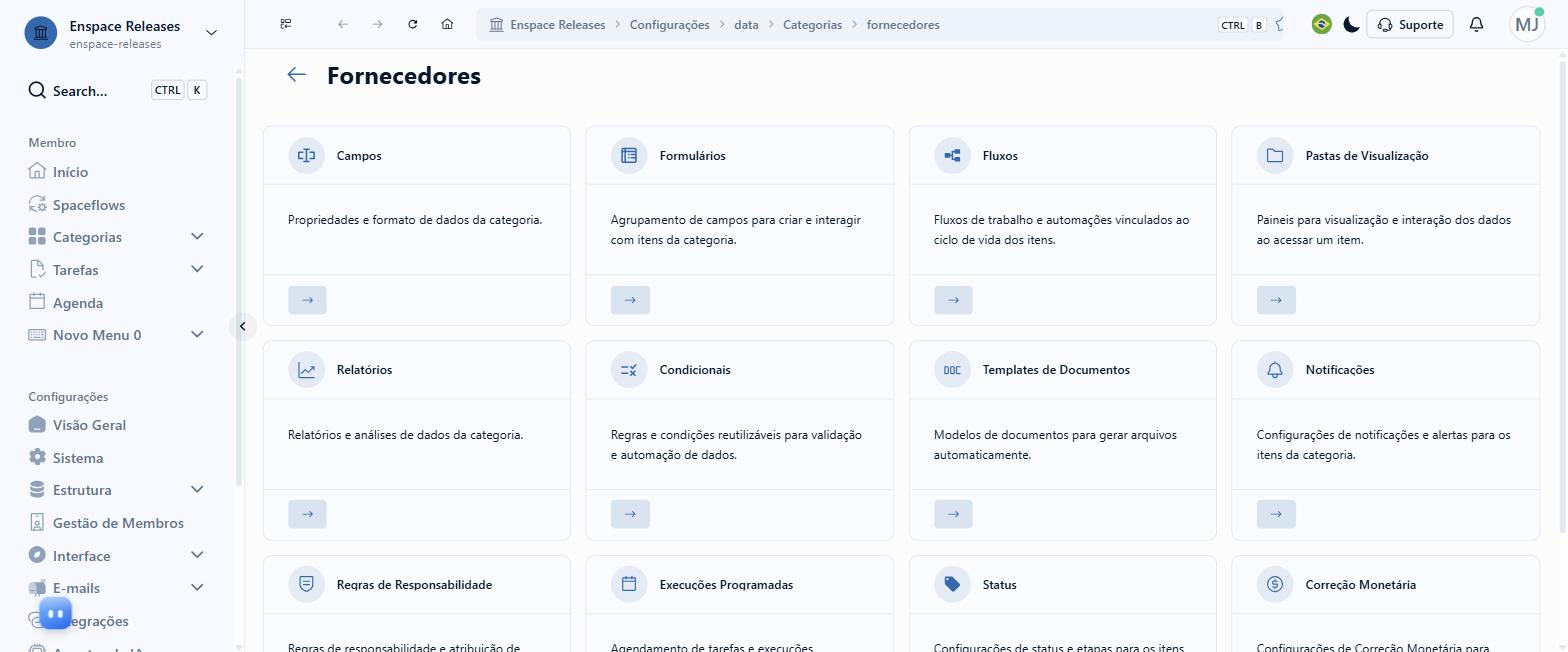Expand the E-mails settings menu

(197, 588)
